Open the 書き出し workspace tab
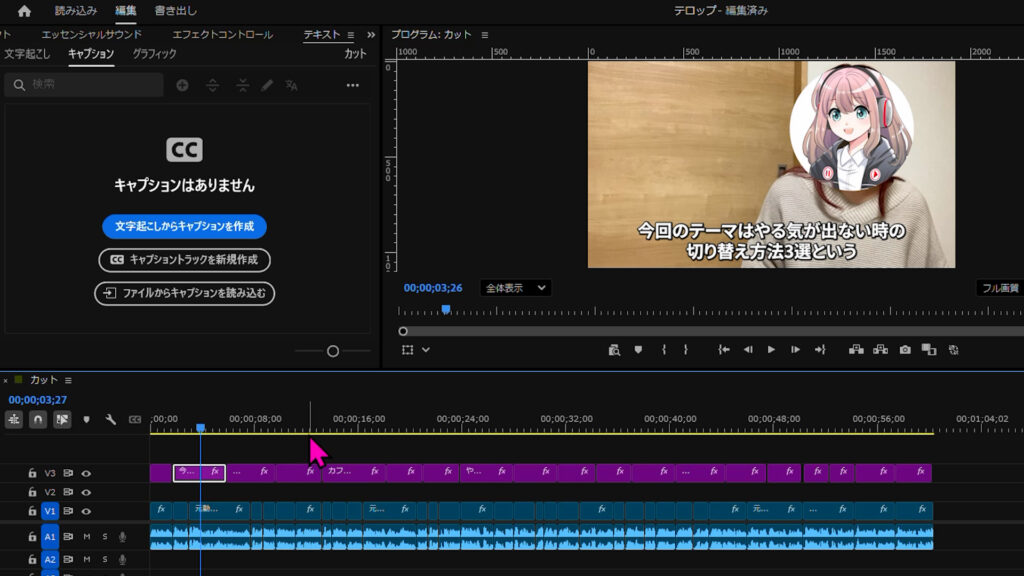Viewport: 1024px width, 576px height. pos(175,11)
